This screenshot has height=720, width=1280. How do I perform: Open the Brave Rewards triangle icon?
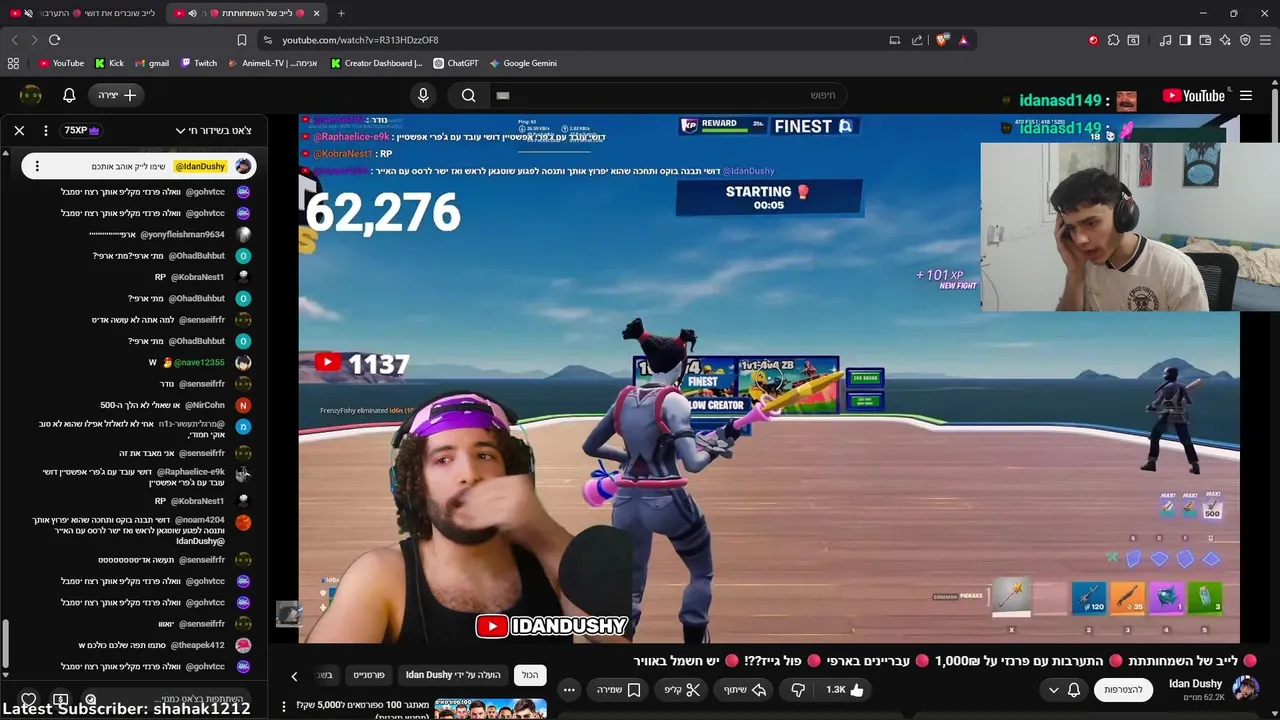pyautogui.click(x=963, y=40)
